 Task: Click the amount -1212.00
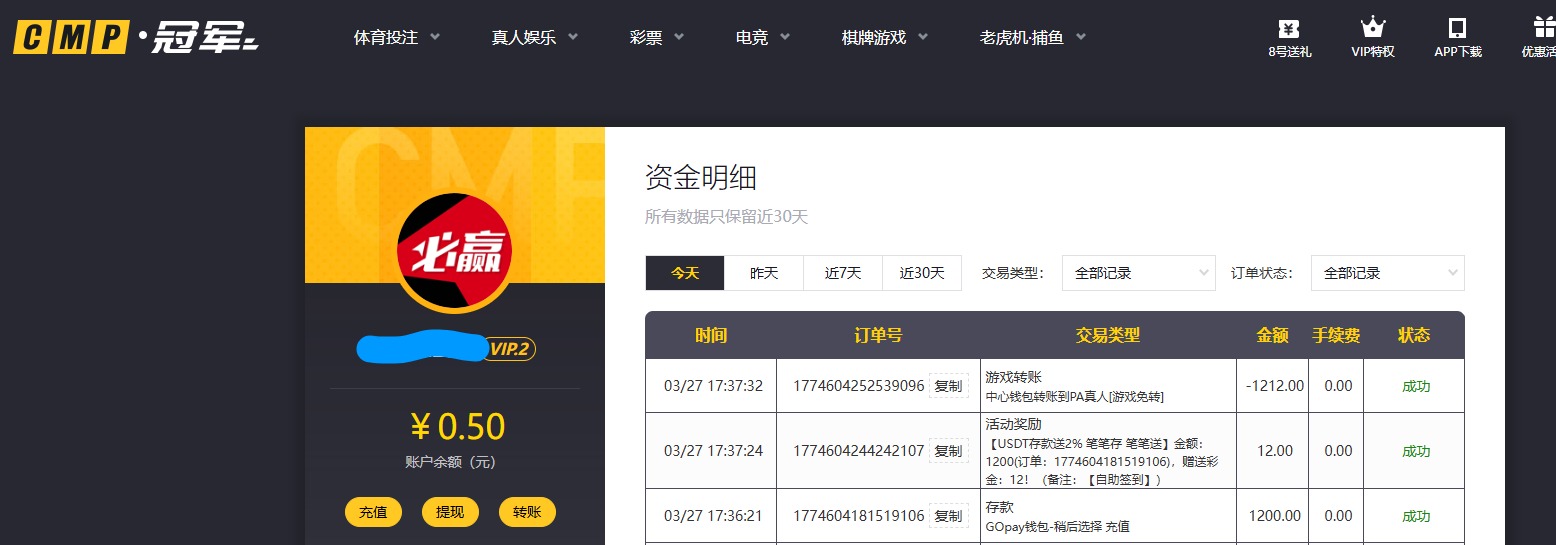pos(1275,386)
